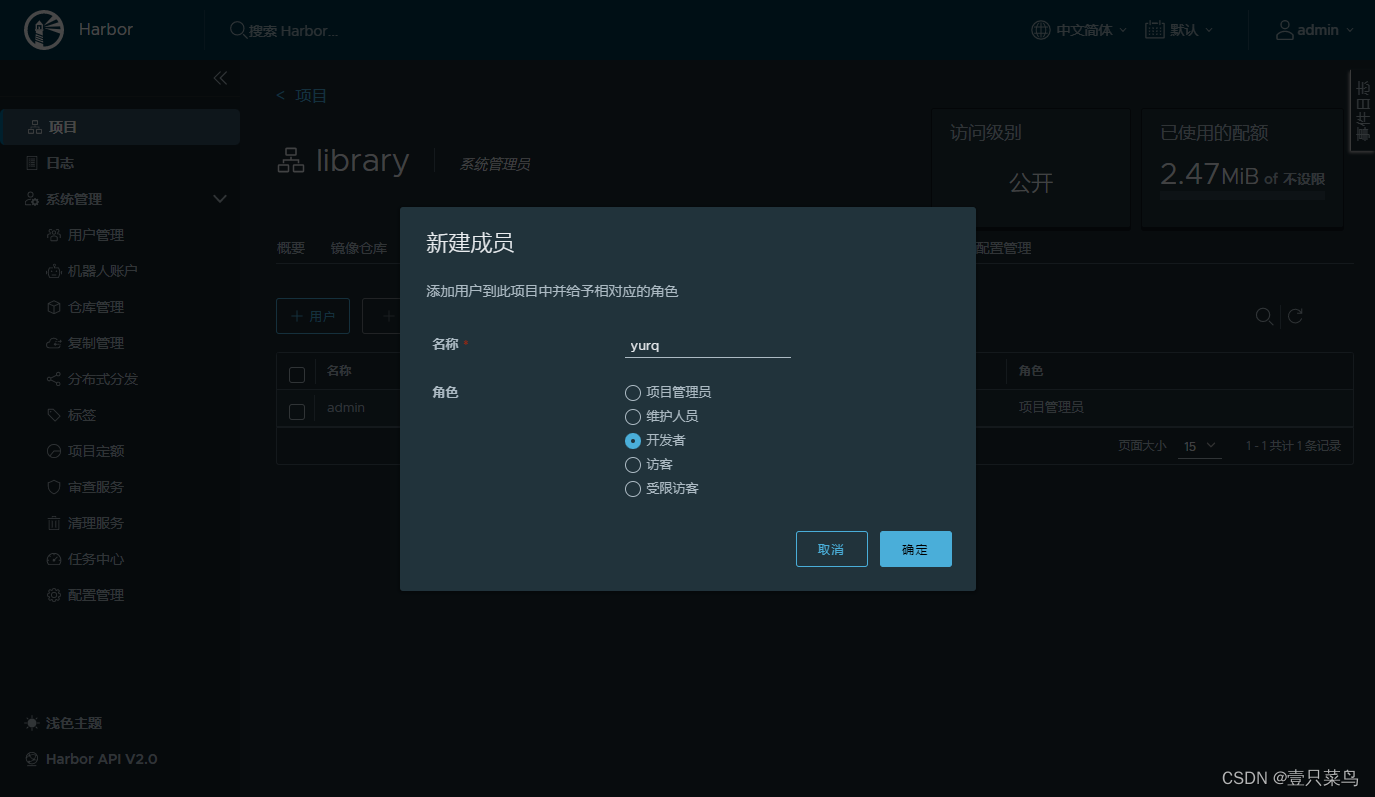Image resolution: width=1375 pixels, height=797 pixels.
Task: Click the refresh icon above the table
Action: click(1295, 316)
